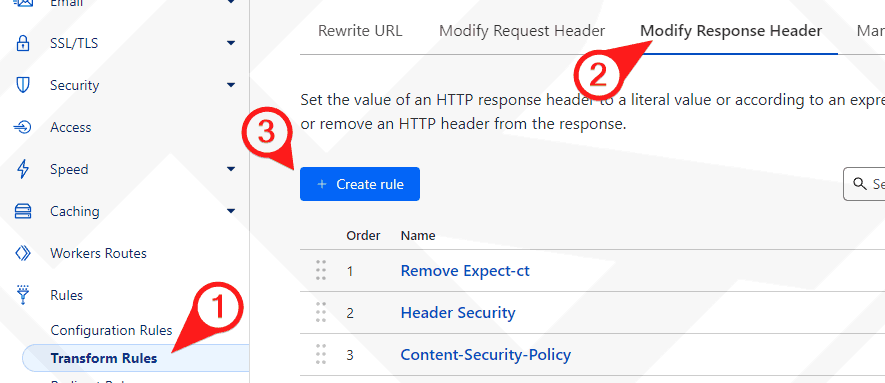The width and height of the screenshot is (885, 383).
Task: Grab drag handle for Remove Expect-ct rule
Action: point(321,271)
